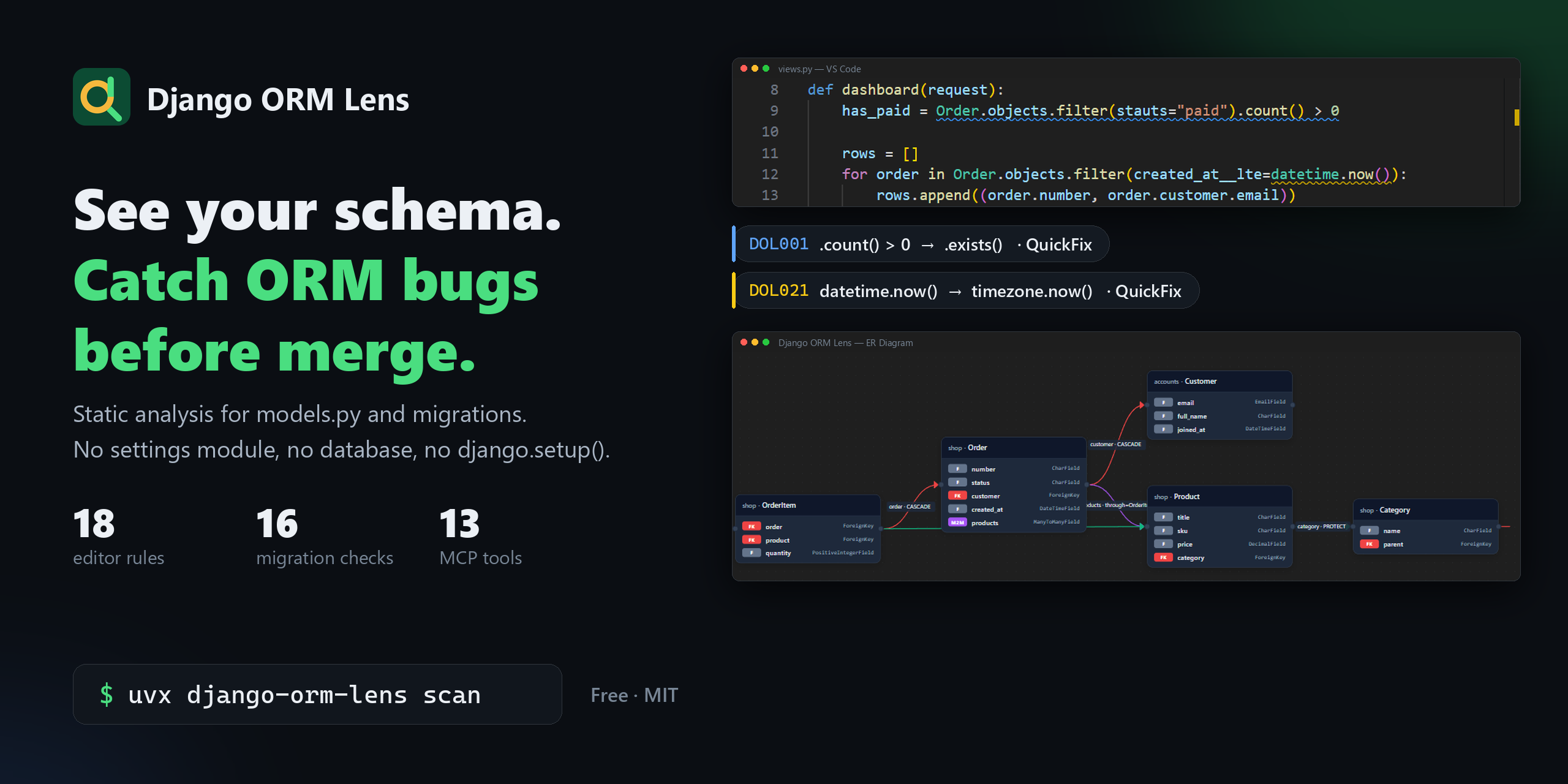Select the 'accounts · Customer' model header
The height and width of the screenshot is (784, 1568).
coord(1219,381)
